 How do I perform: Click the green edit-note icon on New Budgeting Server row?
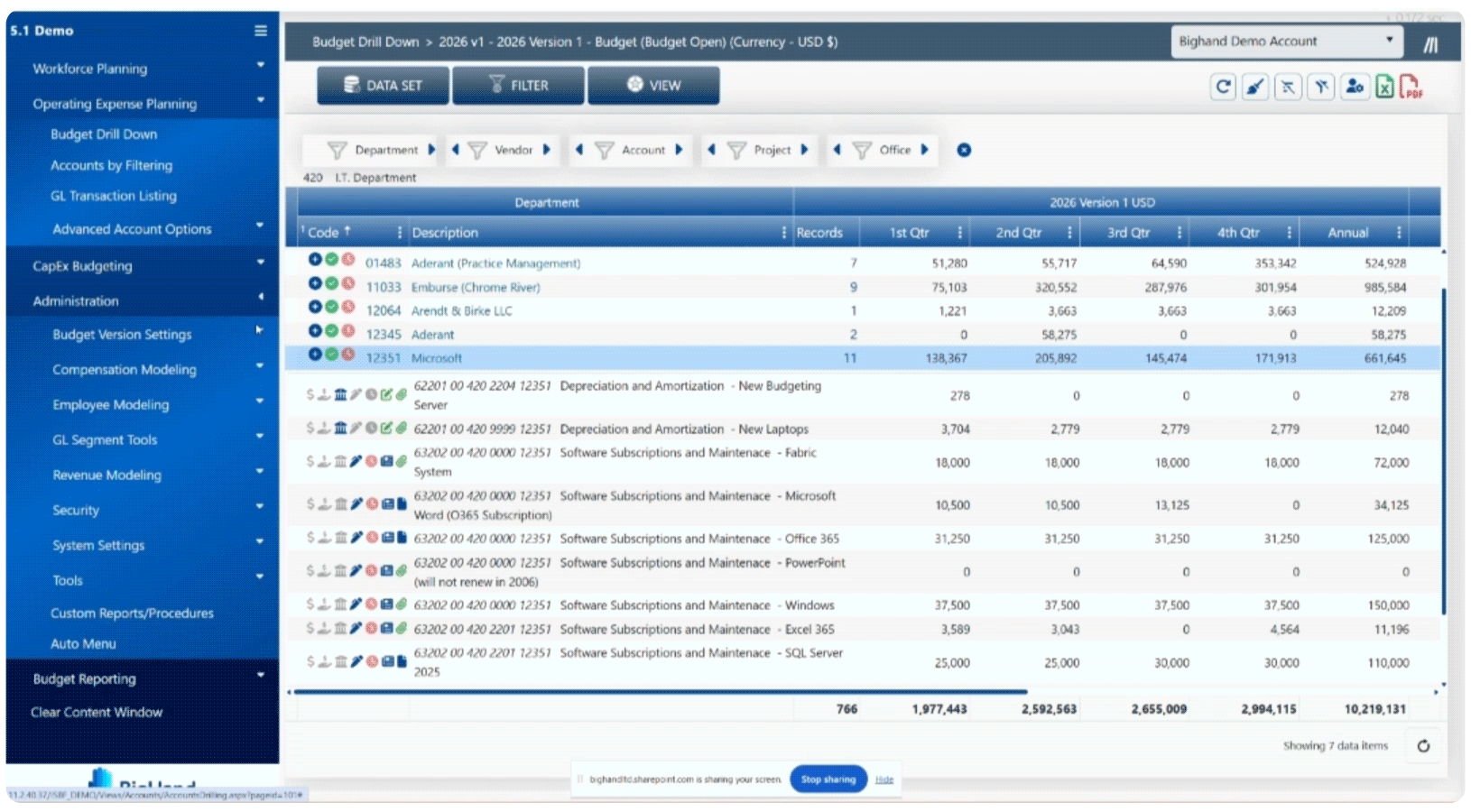pos(386,394)
